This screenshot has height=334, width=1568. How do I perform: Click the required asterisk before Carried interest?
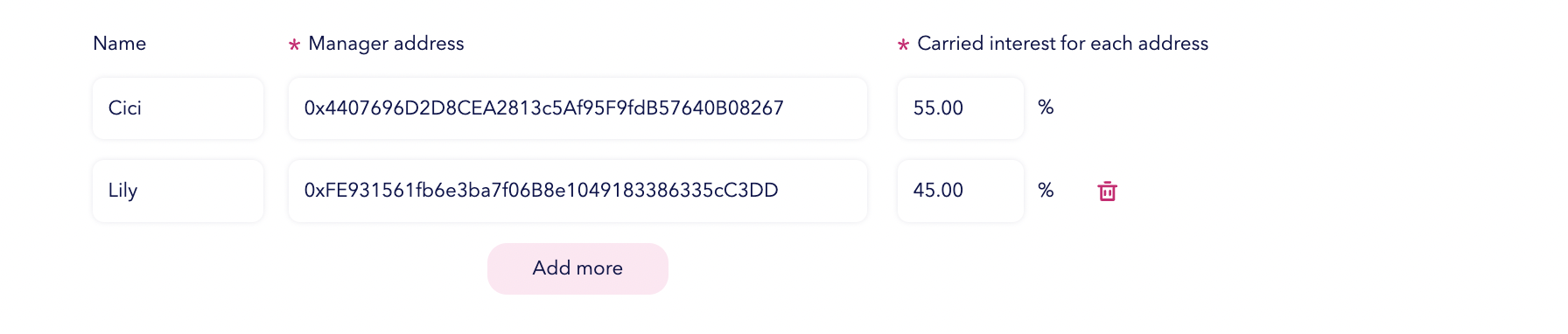(x=903, y=45)
